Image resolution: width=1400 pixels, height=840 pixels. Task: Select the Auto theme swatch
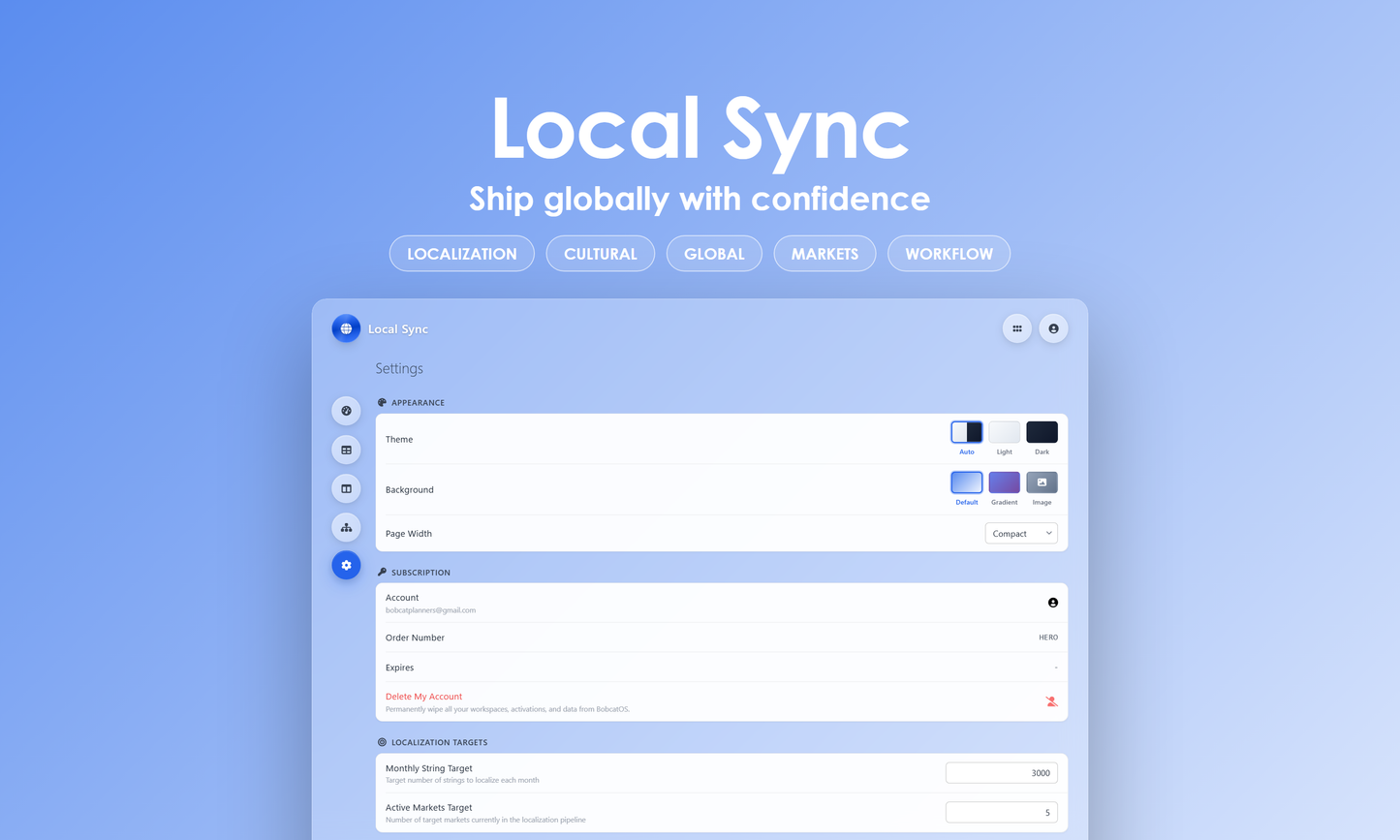(966, 432)
